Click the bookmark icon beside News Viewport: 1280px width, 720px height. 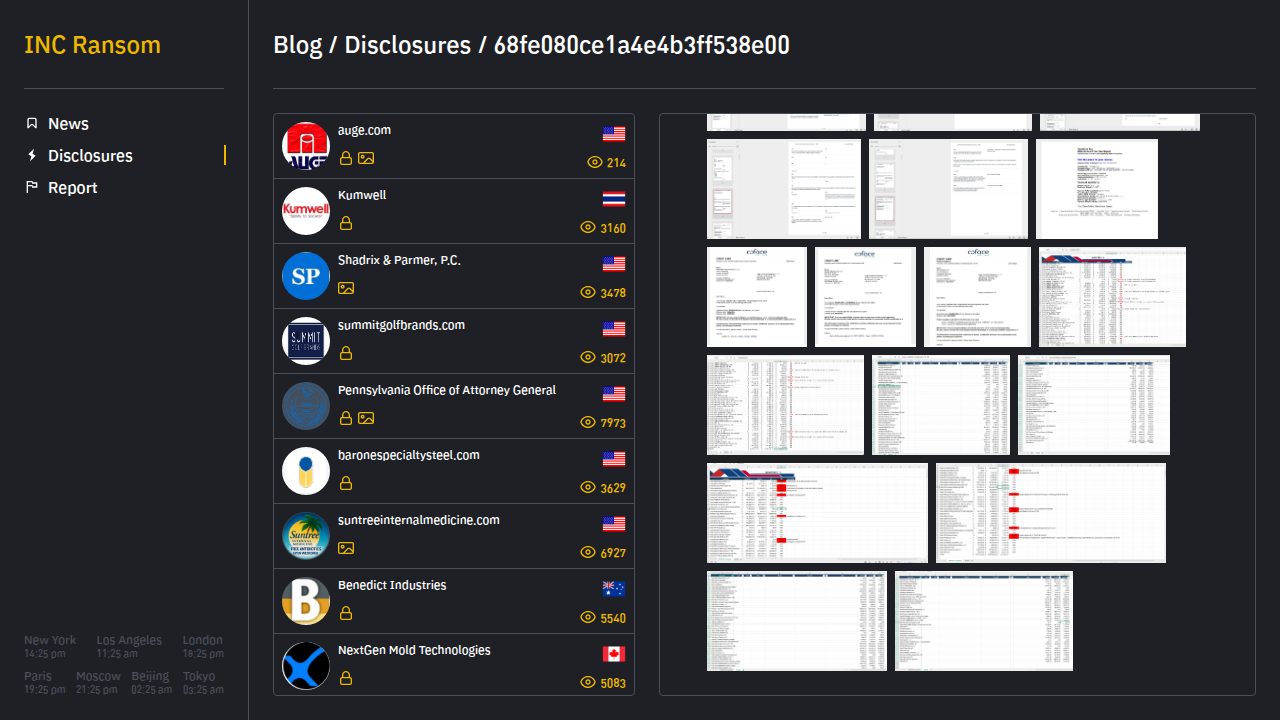tap(32, 124)
